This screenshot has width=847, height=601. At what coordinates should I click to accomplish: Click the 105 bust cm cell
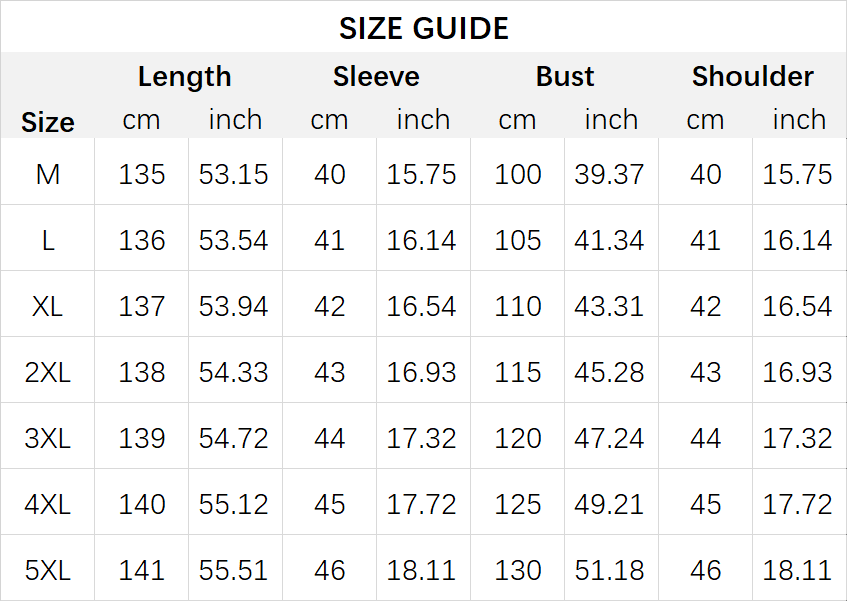coord(517,240)
